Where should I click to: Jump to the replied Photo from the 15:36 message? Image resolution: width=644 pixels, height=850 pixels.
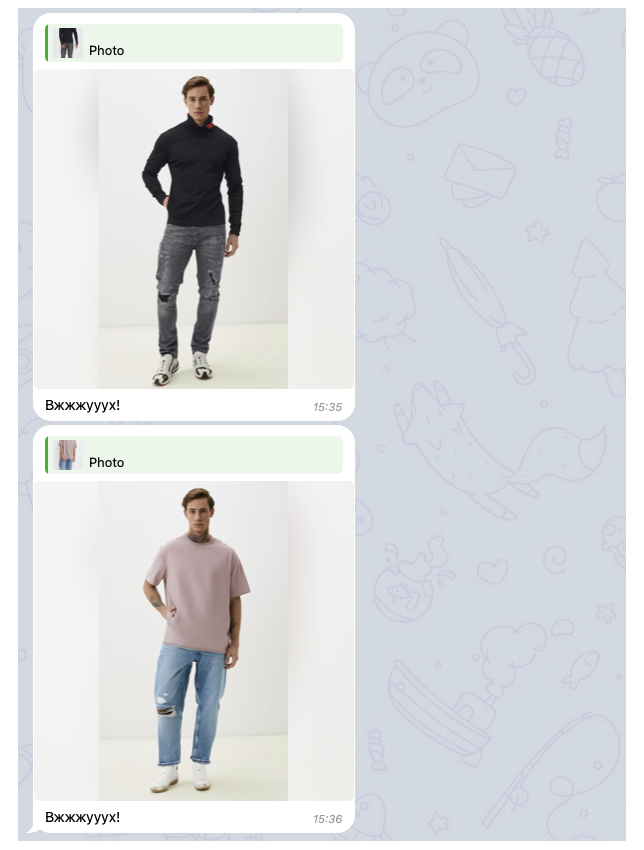click(x=106, y=462)
